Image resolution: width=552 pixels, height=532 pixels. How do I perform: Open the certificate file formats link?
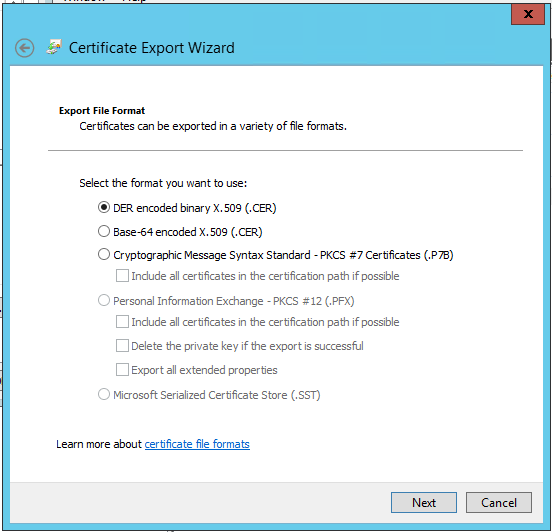(x=197, y=444)
